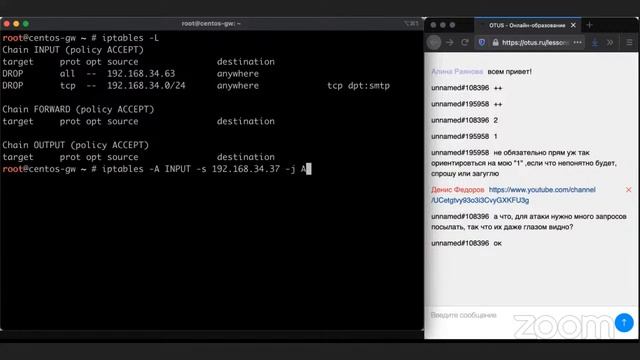Open the browser hamburger menu

(x=629, y=42)
